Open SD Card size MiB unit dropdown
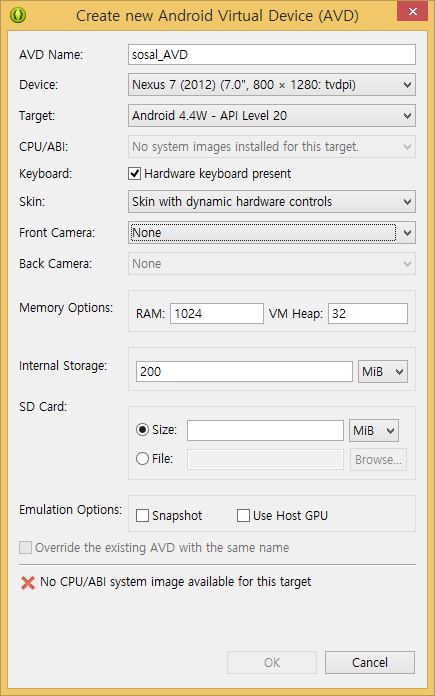Image resolution: width=435 pixels, height=696 pixels. [374, 431]
